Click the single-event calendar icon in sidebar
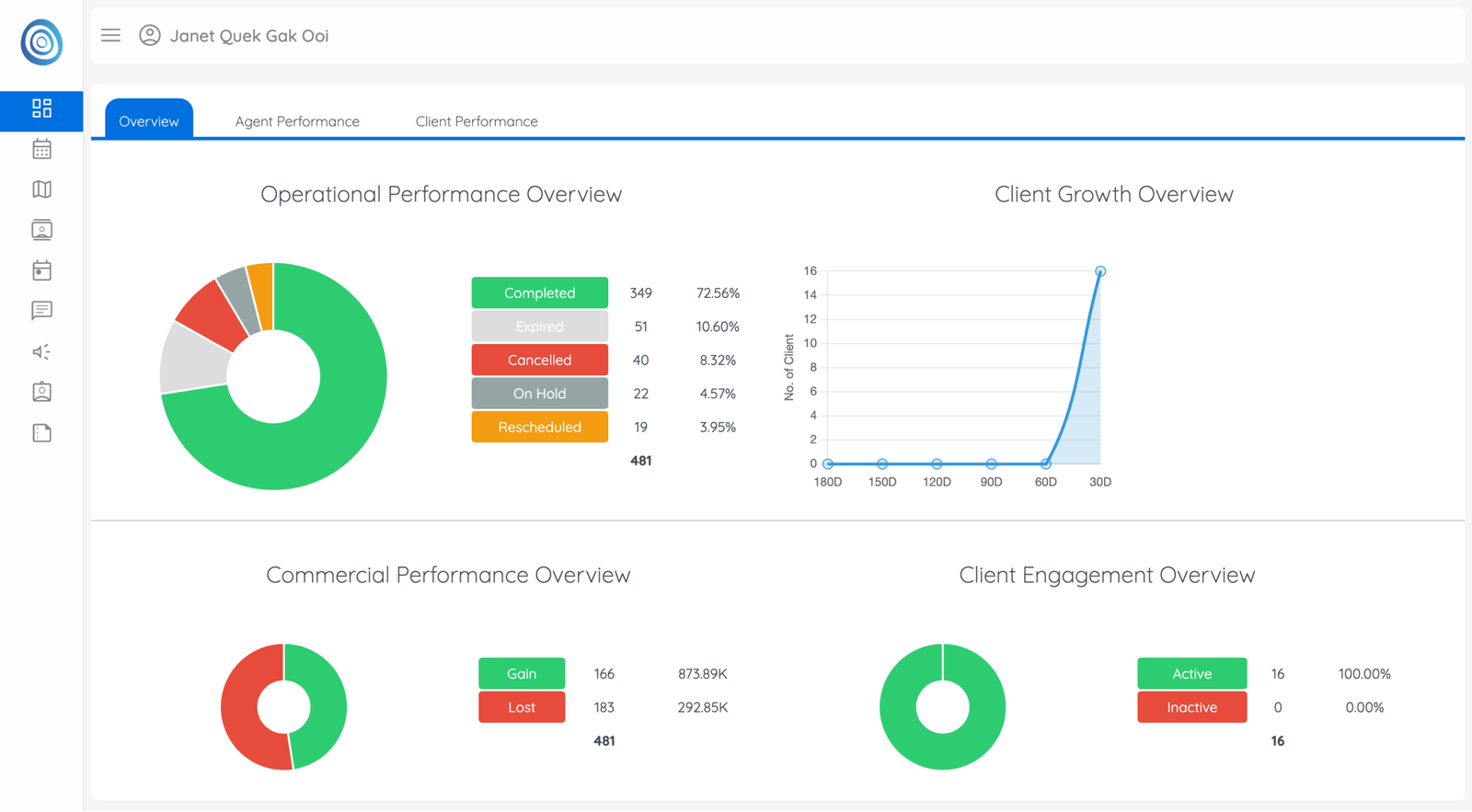Screen dimensions: 1472x812 pyautogui.click(x=41, y=270)
